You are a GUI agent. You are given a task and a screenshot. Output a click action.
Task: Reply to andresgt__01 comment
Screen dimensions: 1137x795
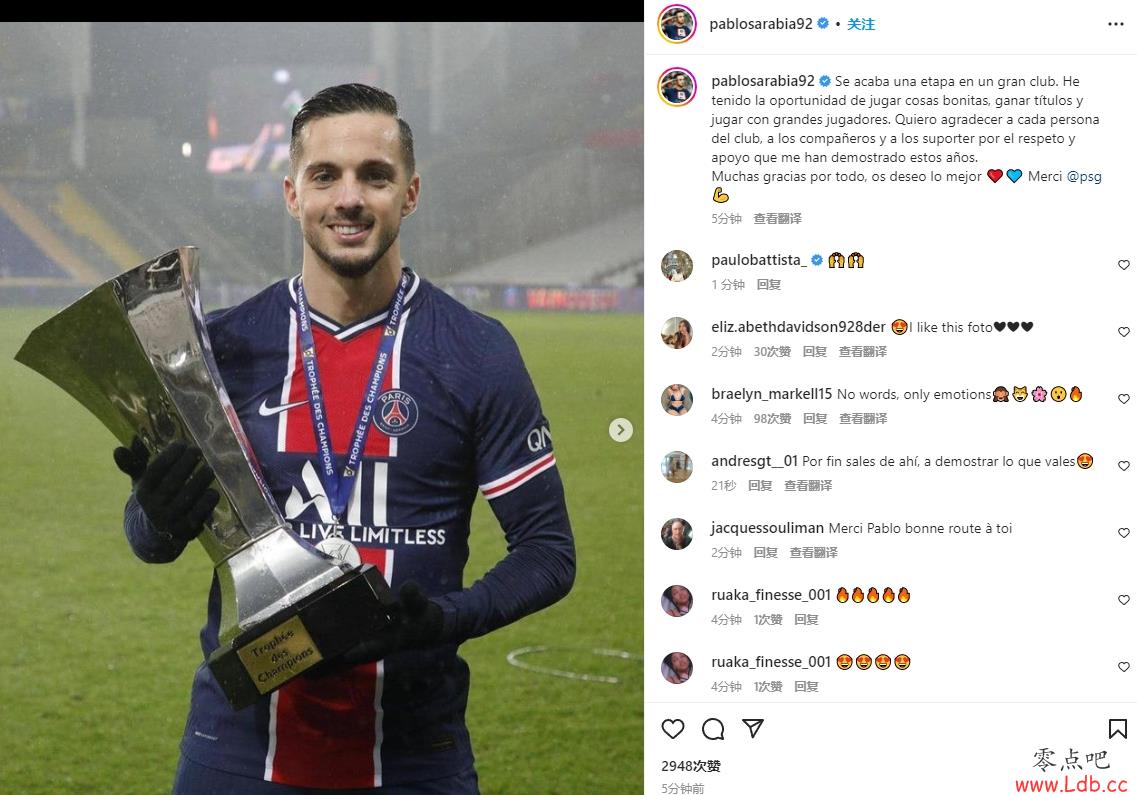(x=760, y=485)
